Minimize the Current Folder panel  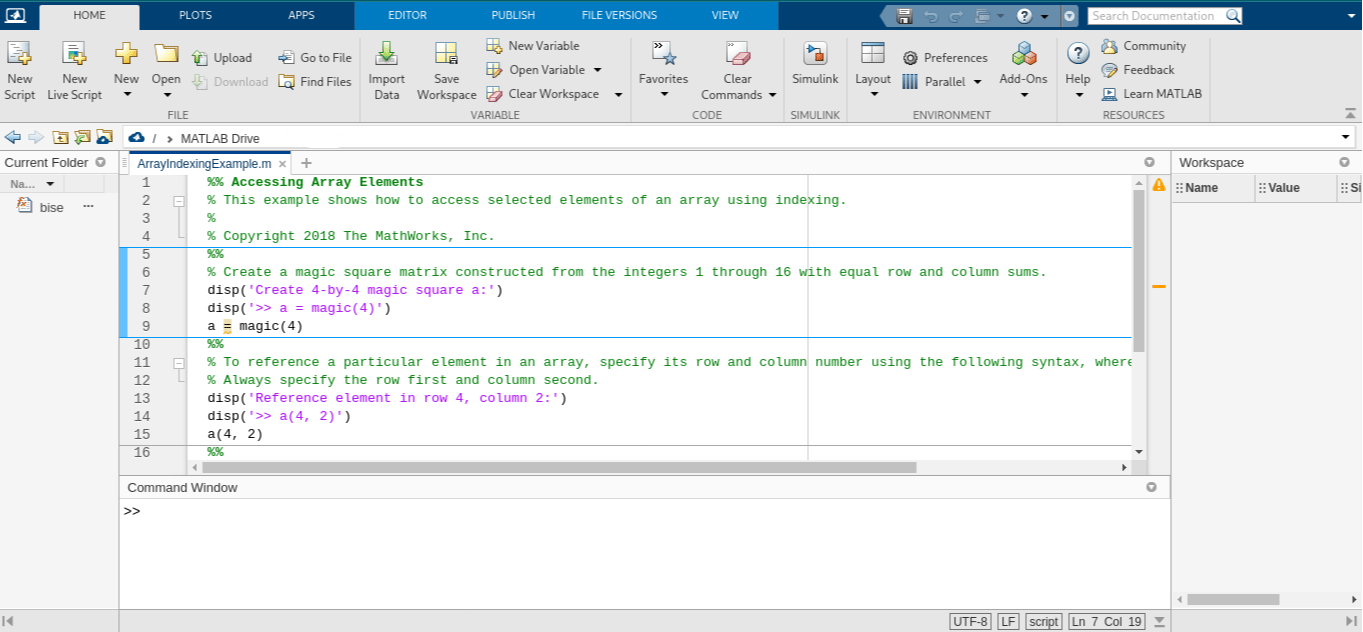click(x=101, y=162)
